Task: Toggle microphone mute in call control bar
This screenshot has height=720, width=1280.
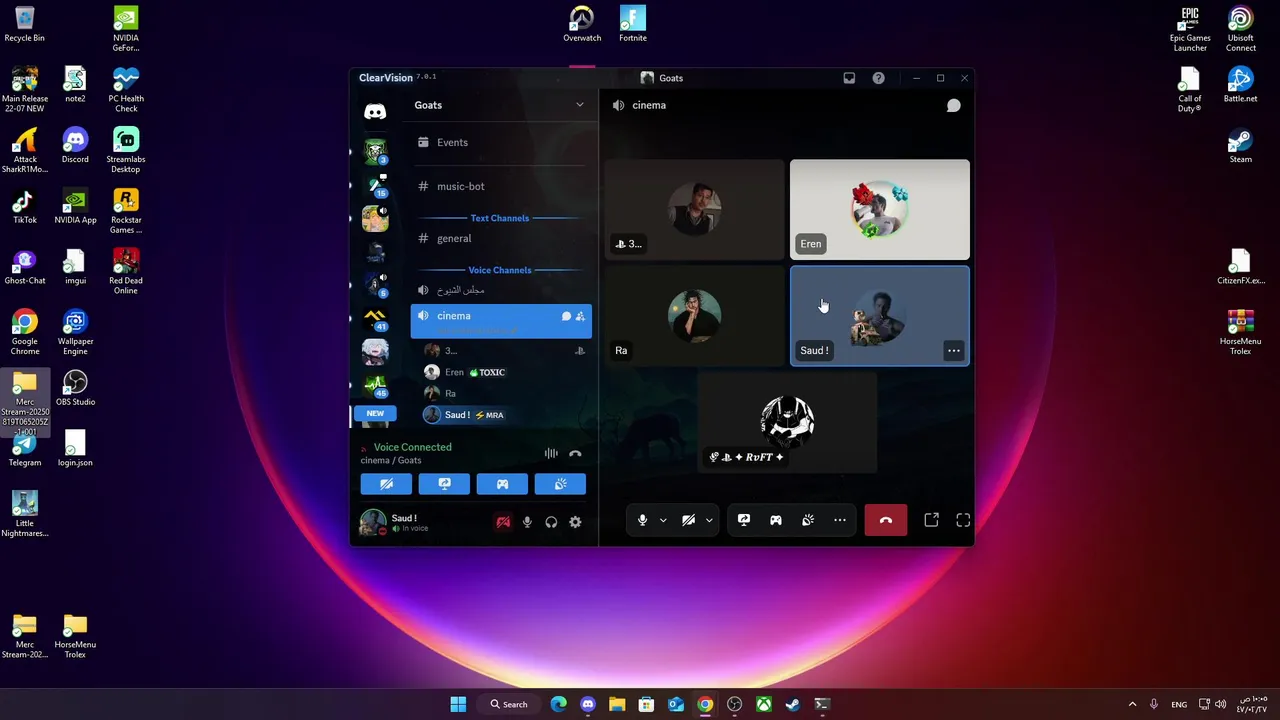Action: tap(643, 520)
